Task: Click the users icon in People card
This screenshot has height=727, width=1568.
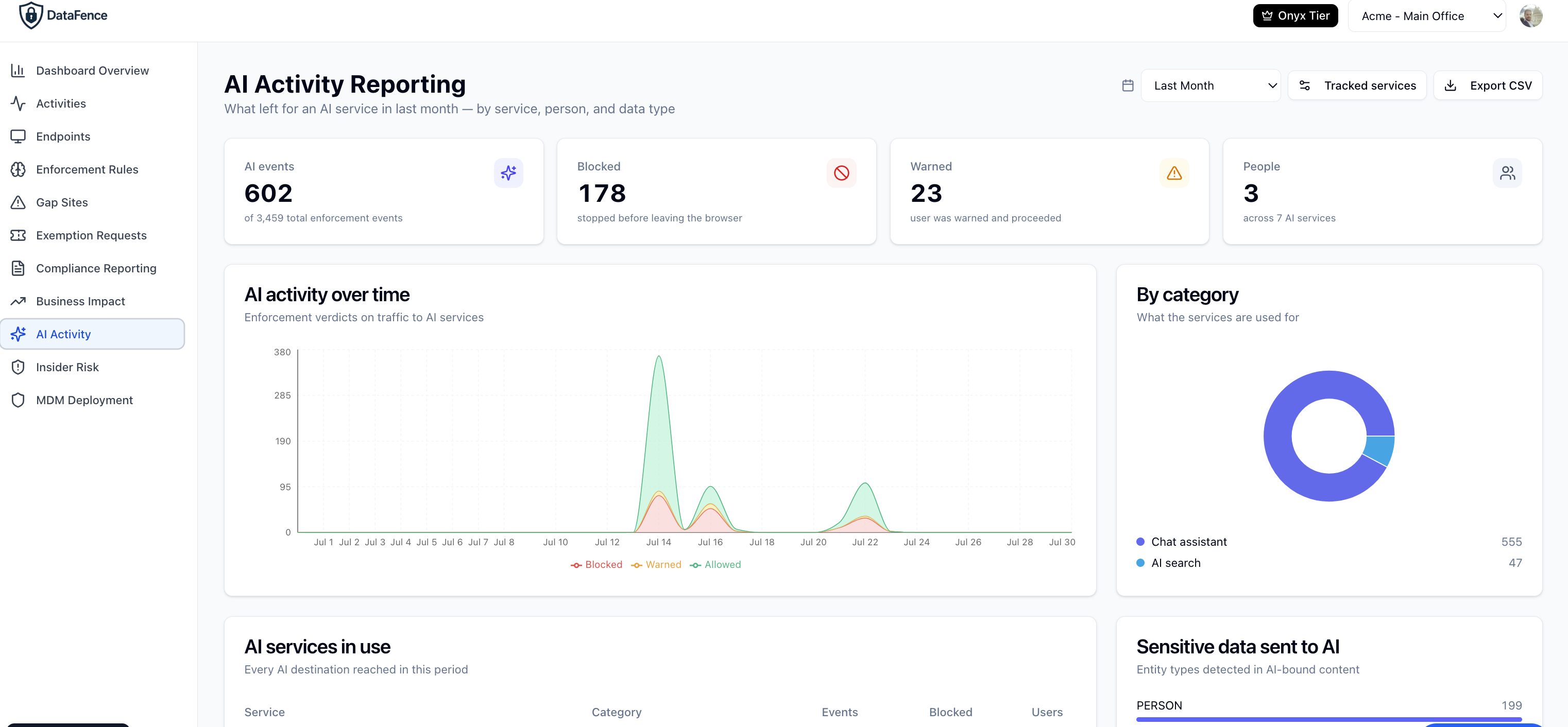Action: tap(1507, 174)
